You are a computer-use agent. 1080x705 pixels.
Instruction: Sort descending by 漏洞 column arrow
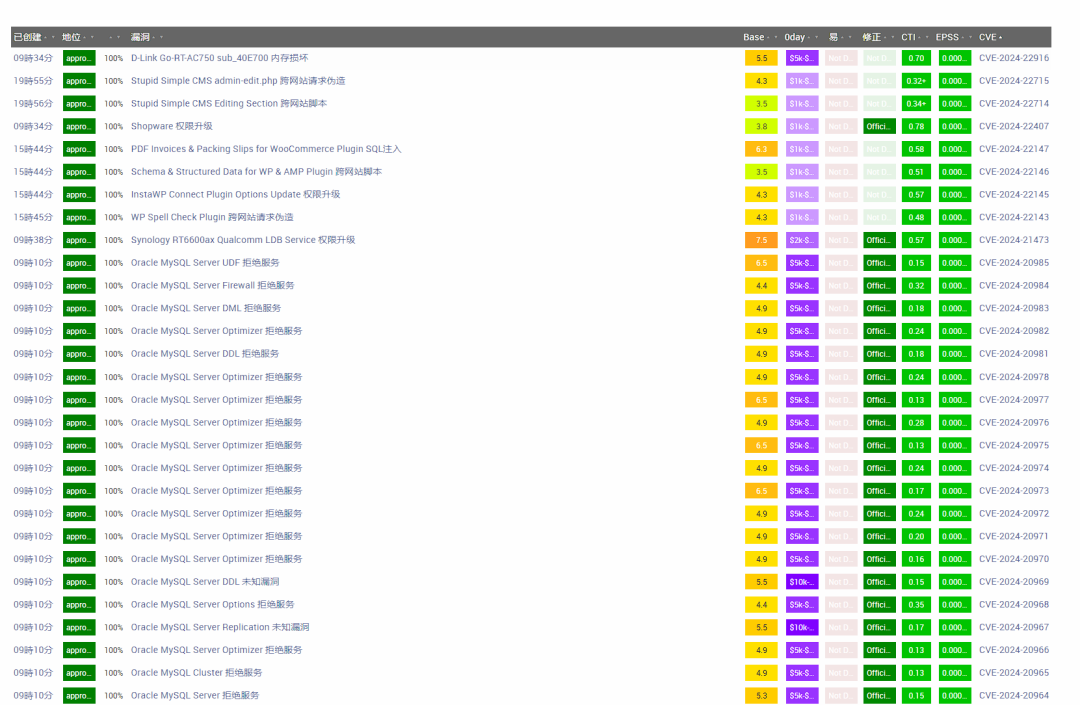pos(161,37)
